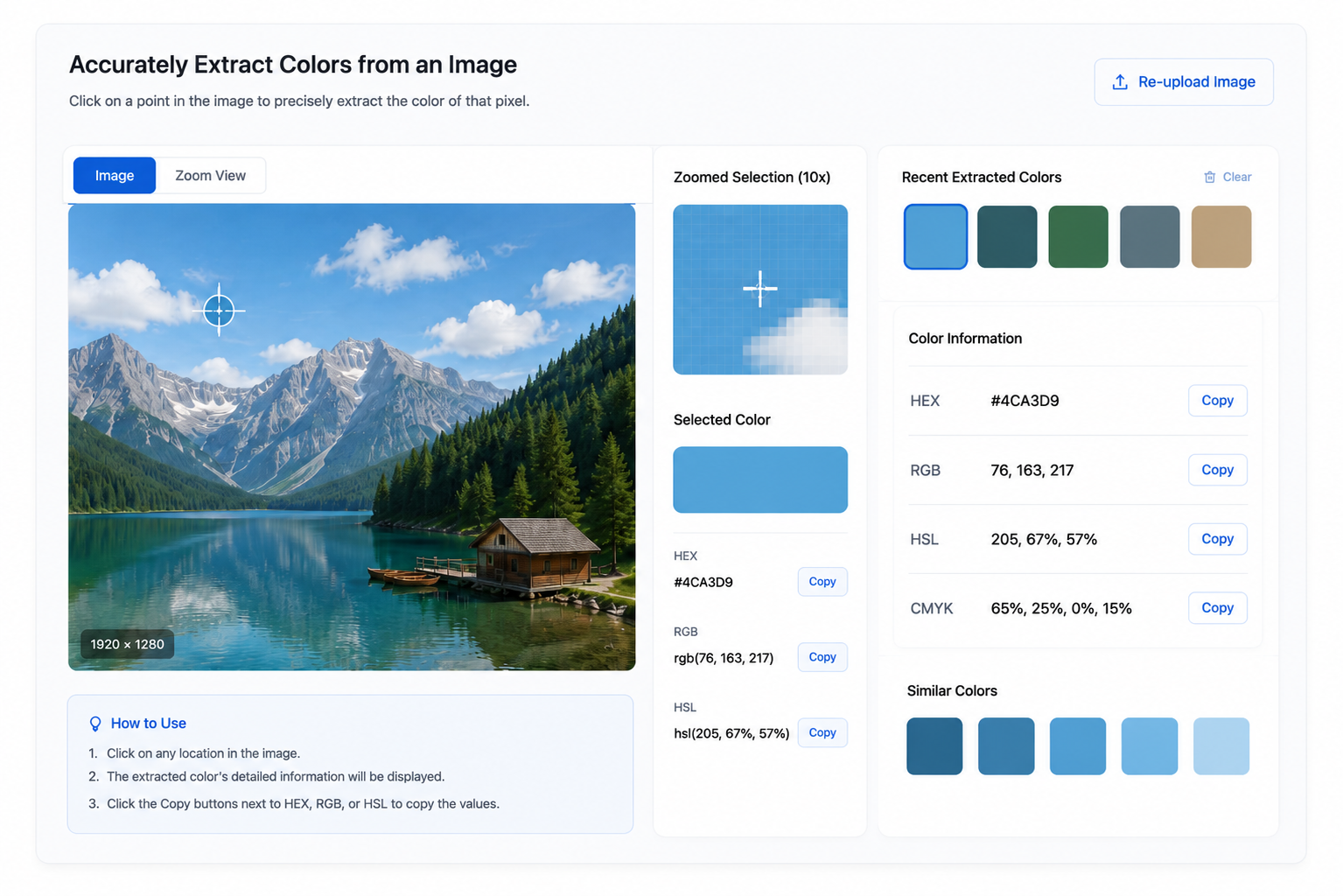
Task: Clear the recent extracted colors
Action: point(1228,177)
